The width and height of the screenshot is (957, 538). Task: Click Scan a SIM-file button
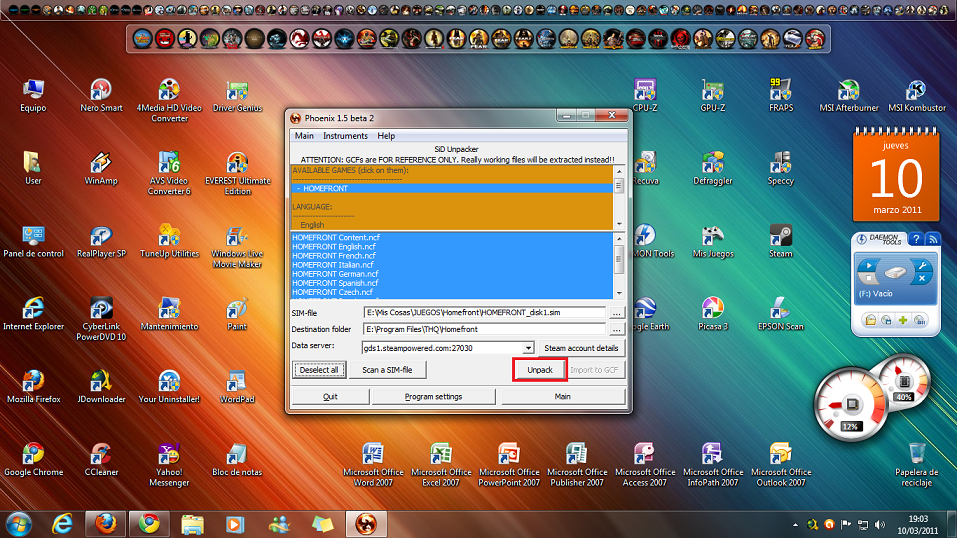tap(387, 370)
